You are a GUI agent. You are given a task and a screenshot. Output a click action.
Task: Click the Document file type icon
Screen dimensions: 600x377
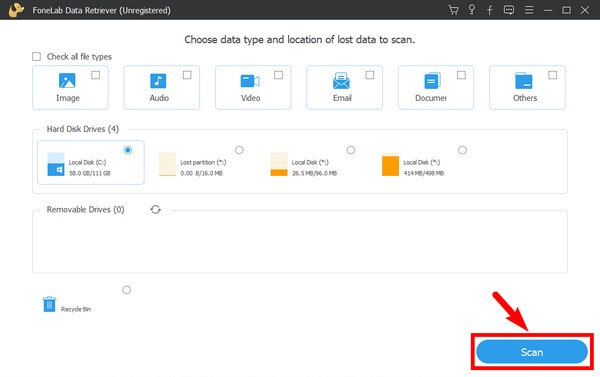click(x=432, y=81)
